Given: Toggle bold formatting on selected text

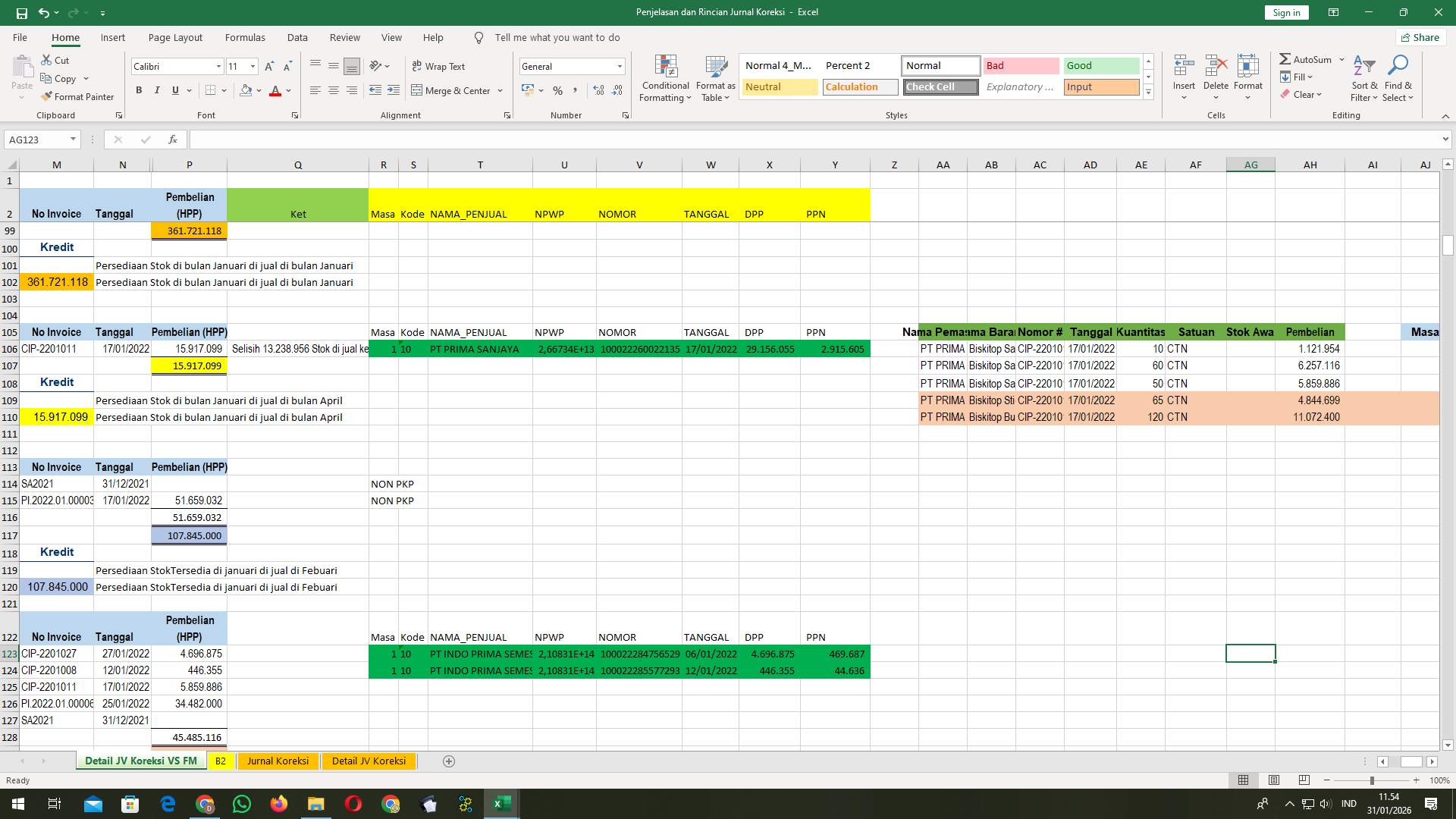Looking at the screenshot, I should tap(139, 90).
